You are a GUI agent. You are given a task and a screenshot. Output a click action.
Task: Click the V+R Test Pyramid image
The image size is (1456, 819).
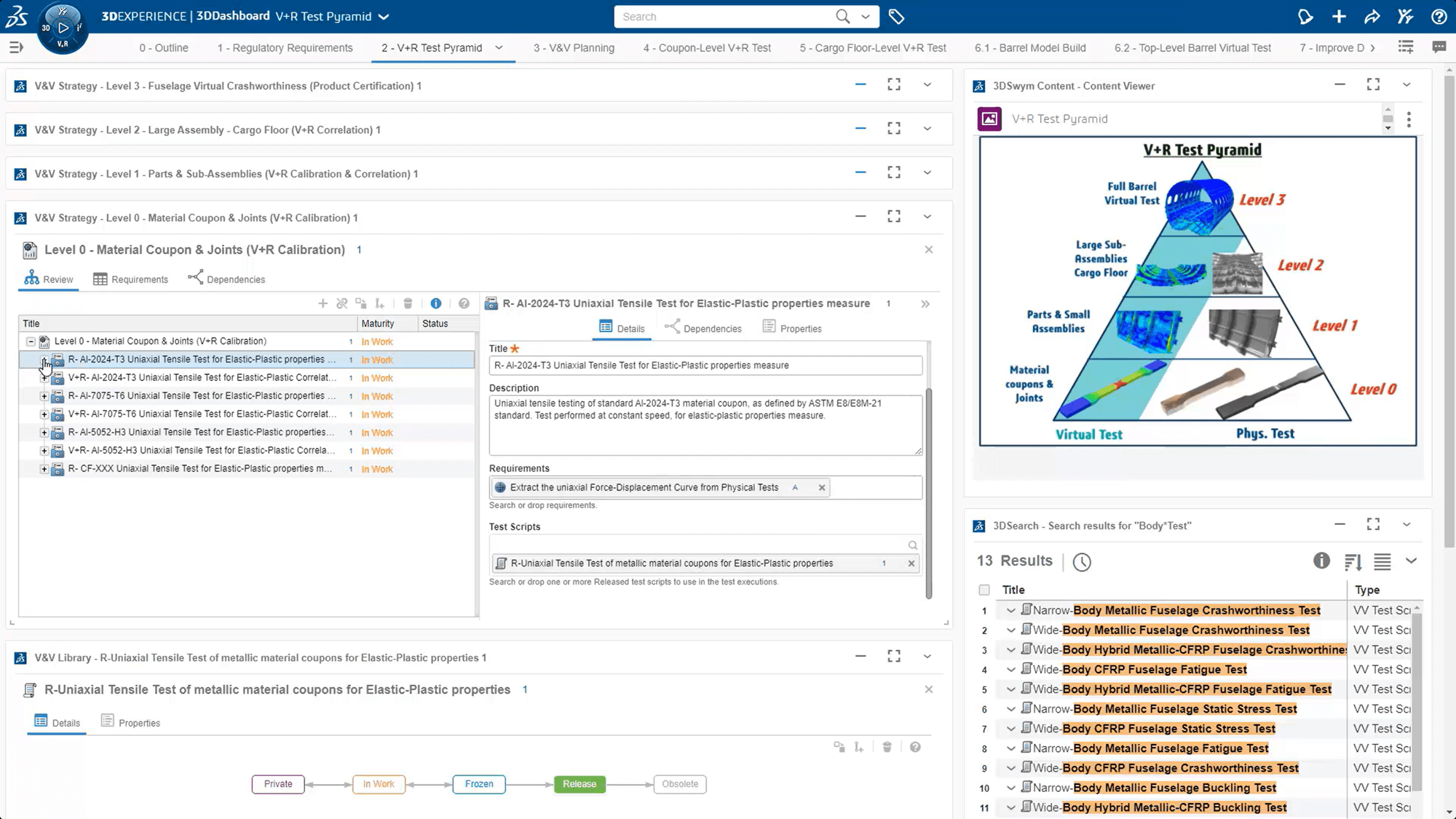coord(1198,291)
